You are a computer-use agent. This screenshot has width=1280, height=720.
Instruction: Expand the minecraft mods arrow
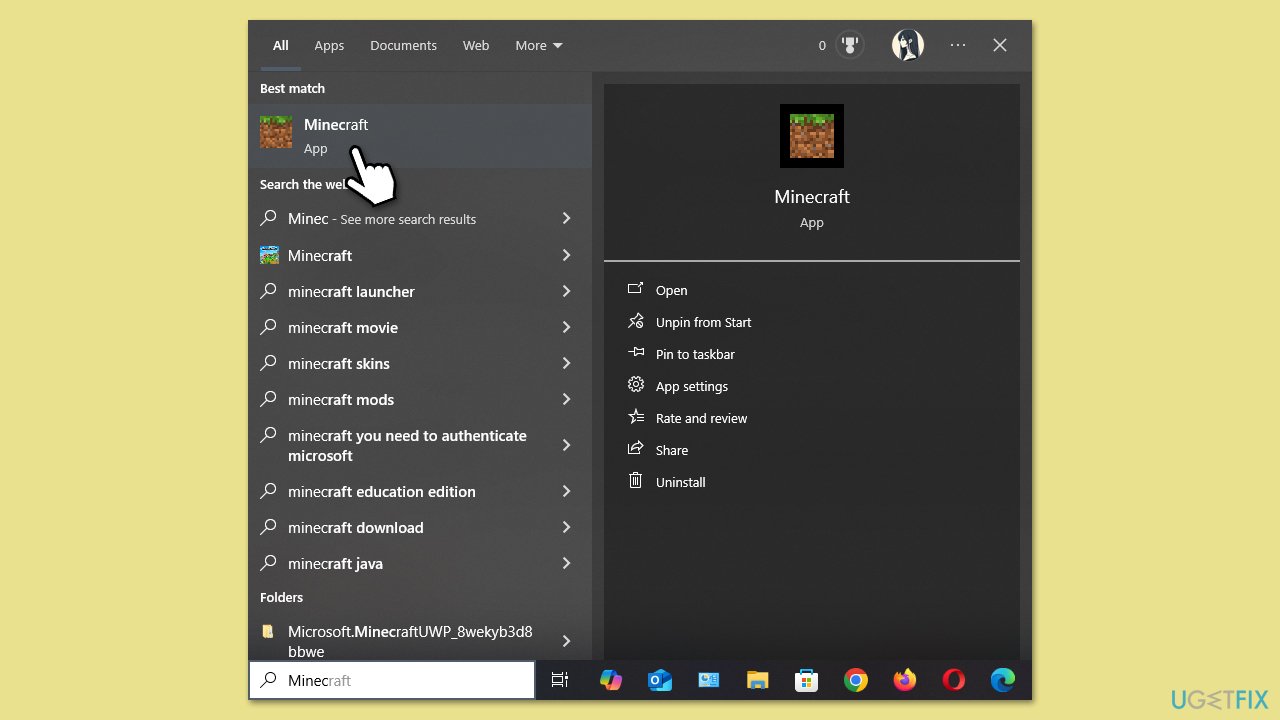point(566,399)
